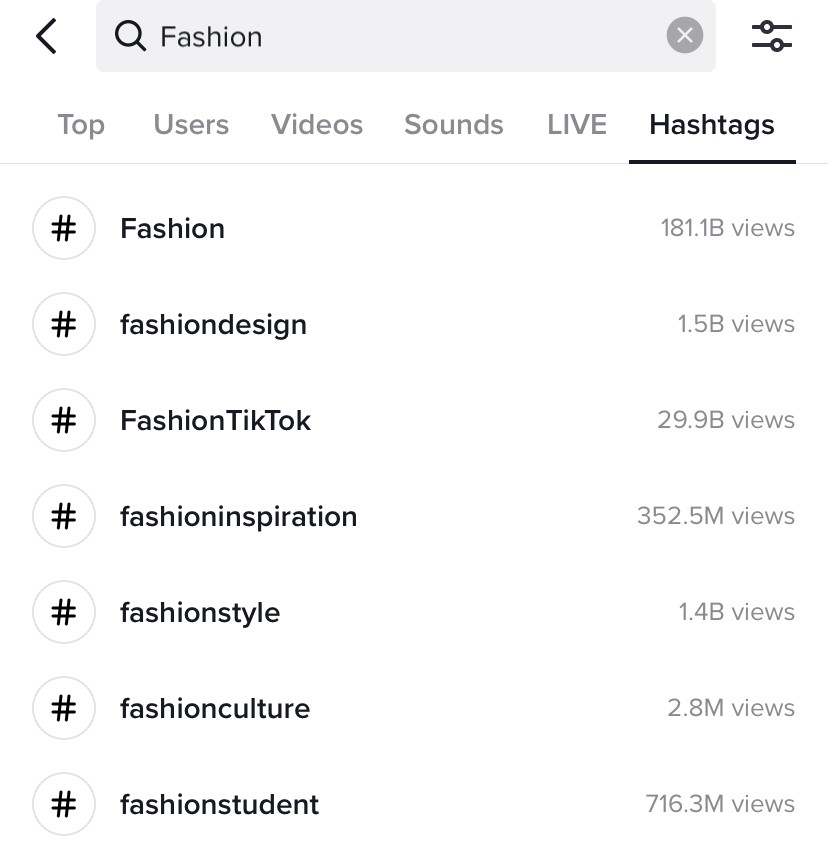Tap the hashtag icon beside FashionTikTok
The height and width of the screenshot is (868, 828).
pyautogui.click(x=63, y=420)
